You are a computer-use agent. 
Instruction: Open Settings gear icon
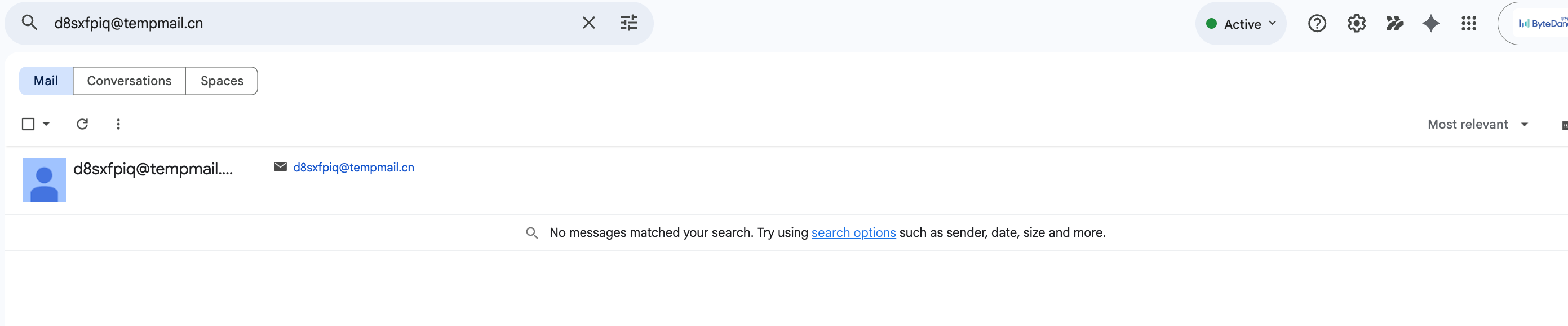tap(1356, 24)
